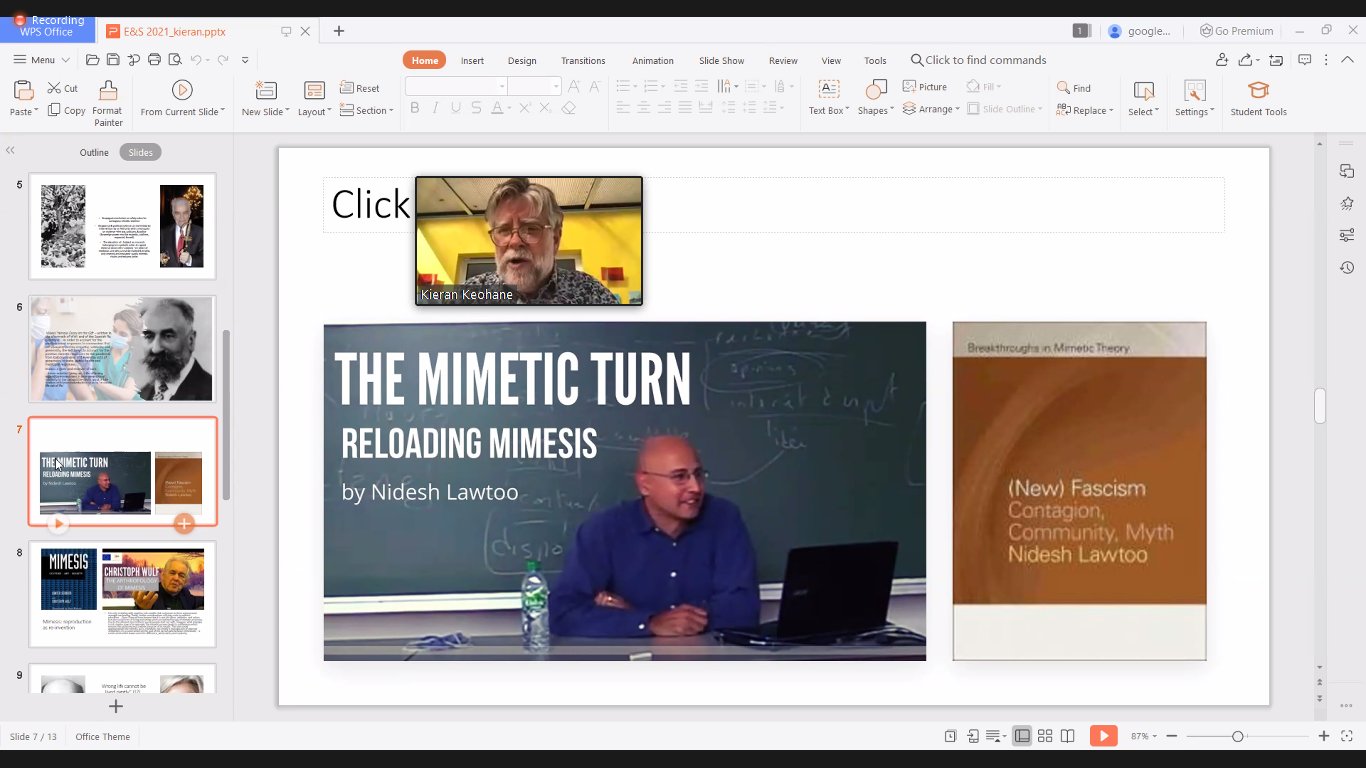Click the title placeholder on the slide
This screenshot has height=768, width=1366.
pyautogui.click(x=773, y=205)
